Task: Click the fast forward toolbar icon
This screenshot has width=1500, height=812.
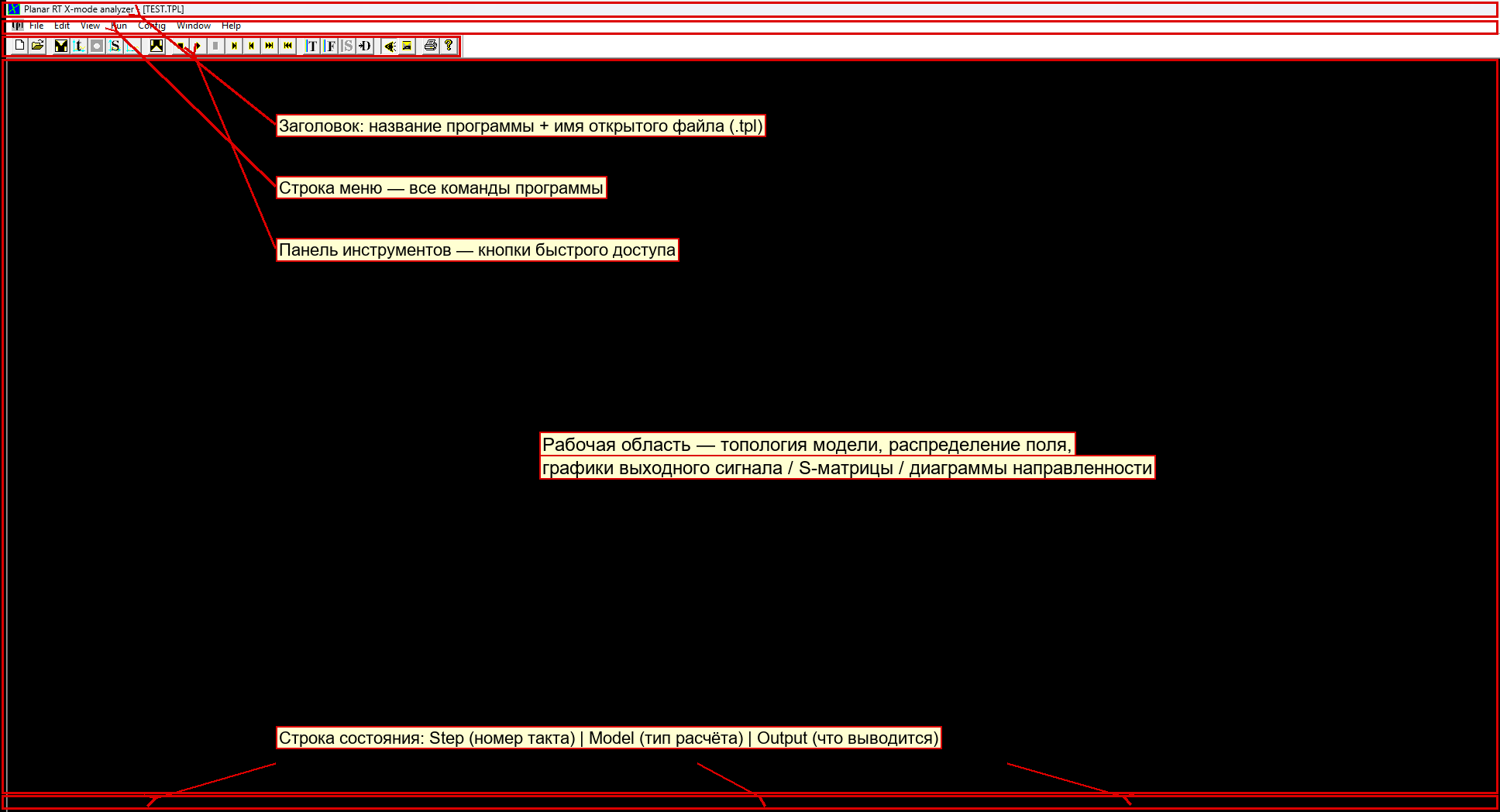Action: coord(269,46)
